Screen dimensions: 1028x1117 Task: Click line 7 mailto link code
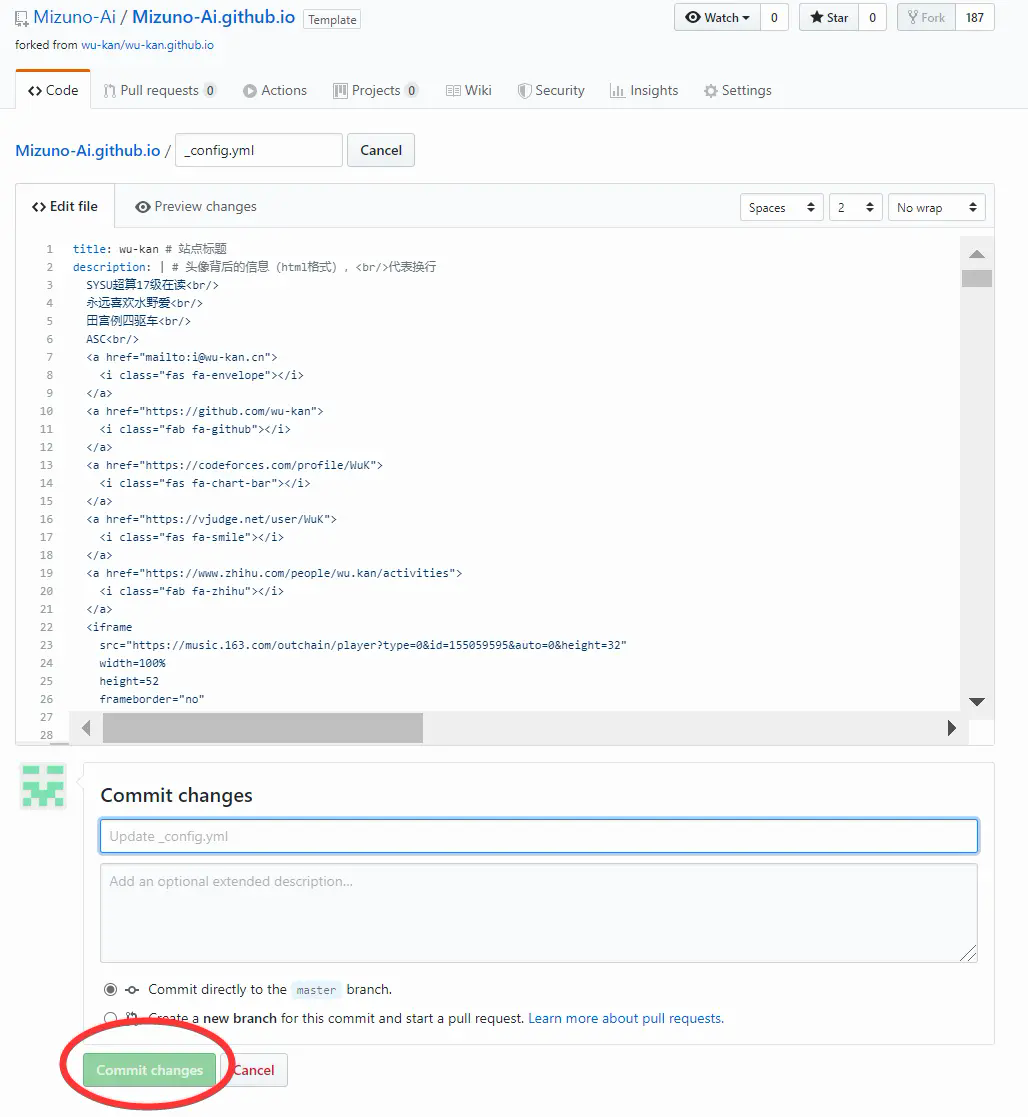point(182,357)
